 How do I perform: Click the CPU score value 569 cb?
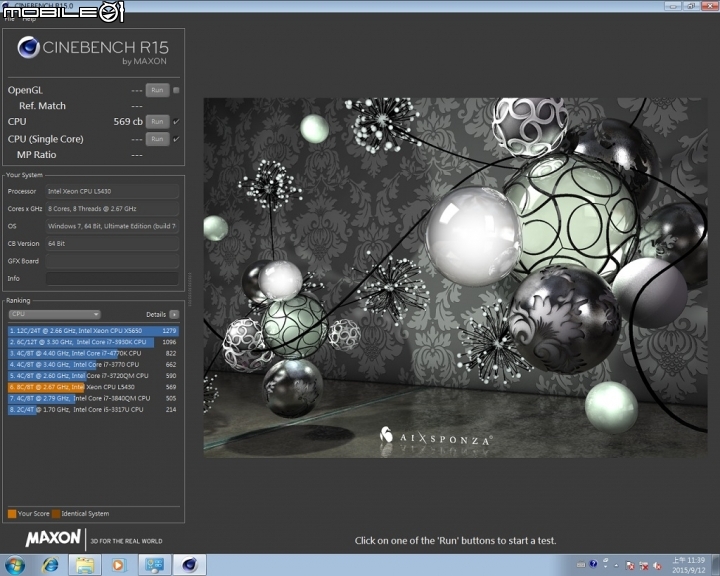pos(128,121)
